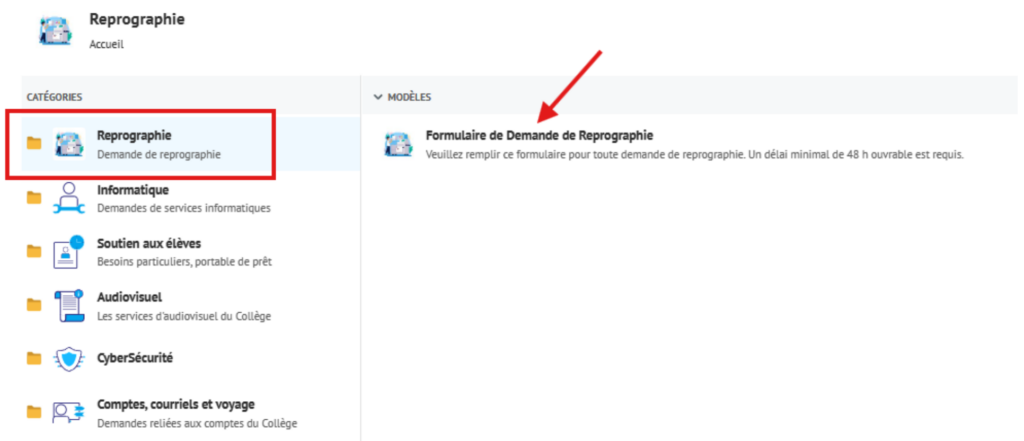Select the Informatique category

click(x=132, y=189)
